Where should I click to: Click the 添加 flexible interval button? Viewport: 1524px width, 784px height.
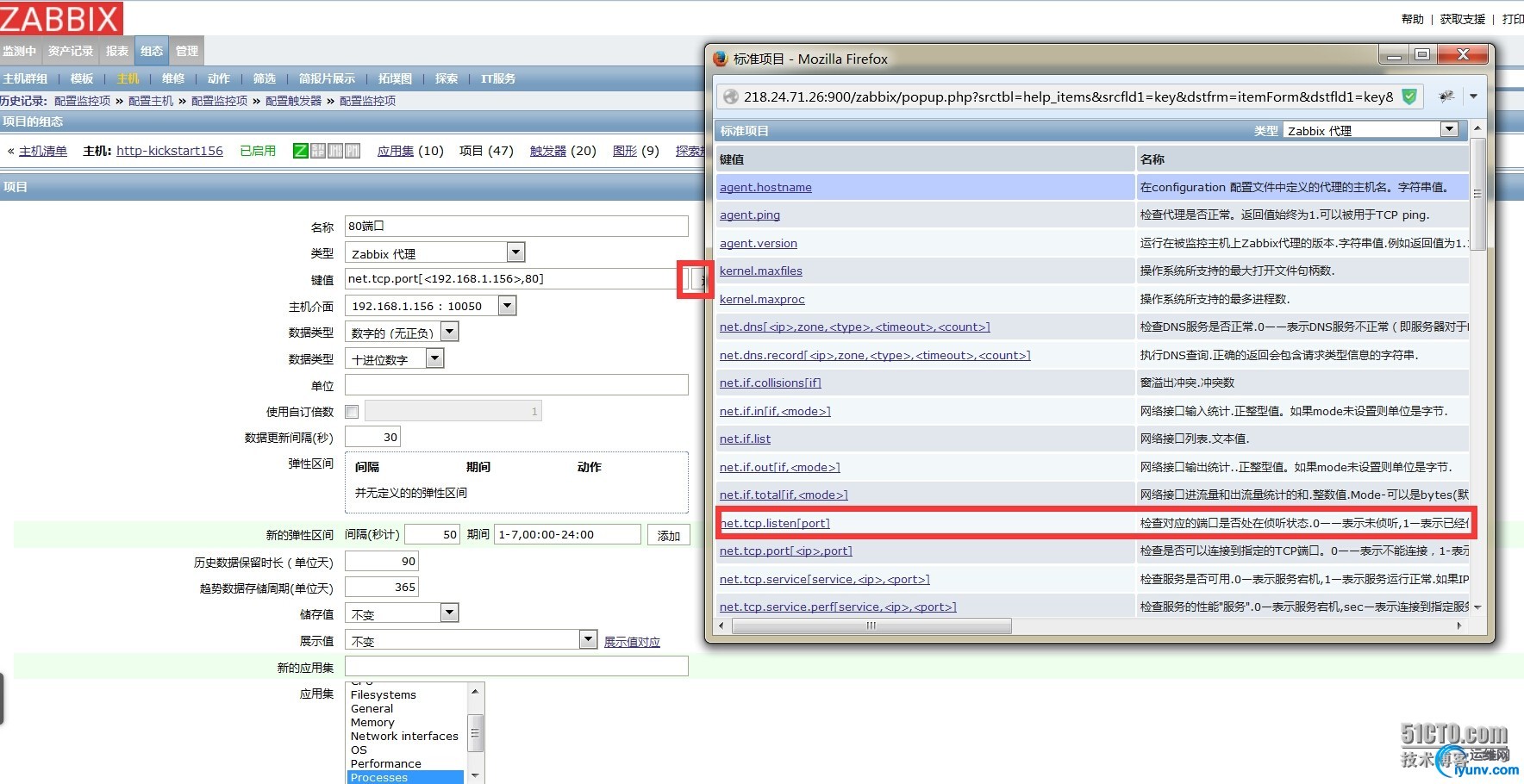point(669,535)
